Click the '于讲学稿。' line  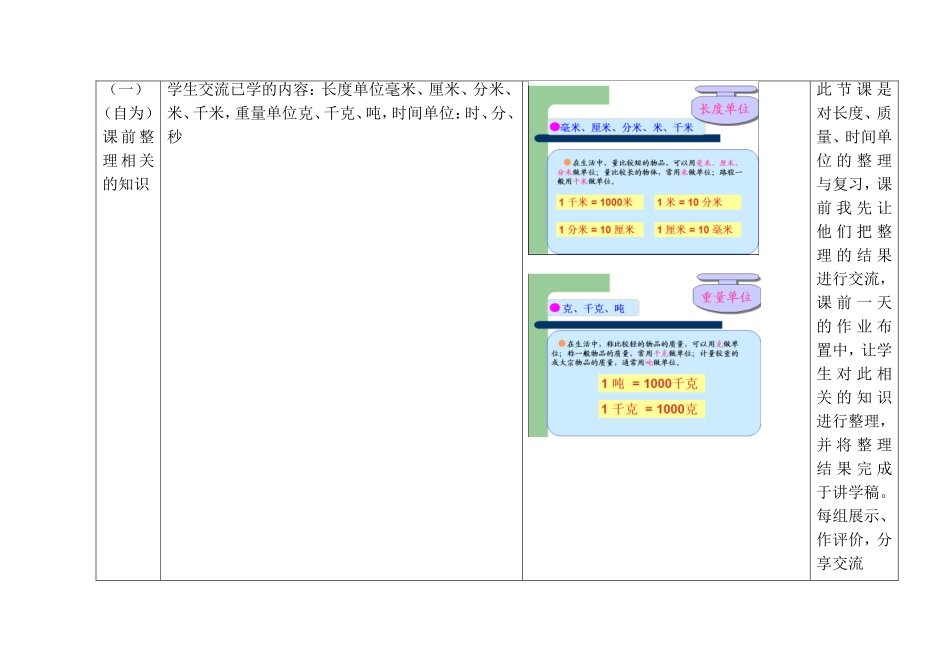853,492
